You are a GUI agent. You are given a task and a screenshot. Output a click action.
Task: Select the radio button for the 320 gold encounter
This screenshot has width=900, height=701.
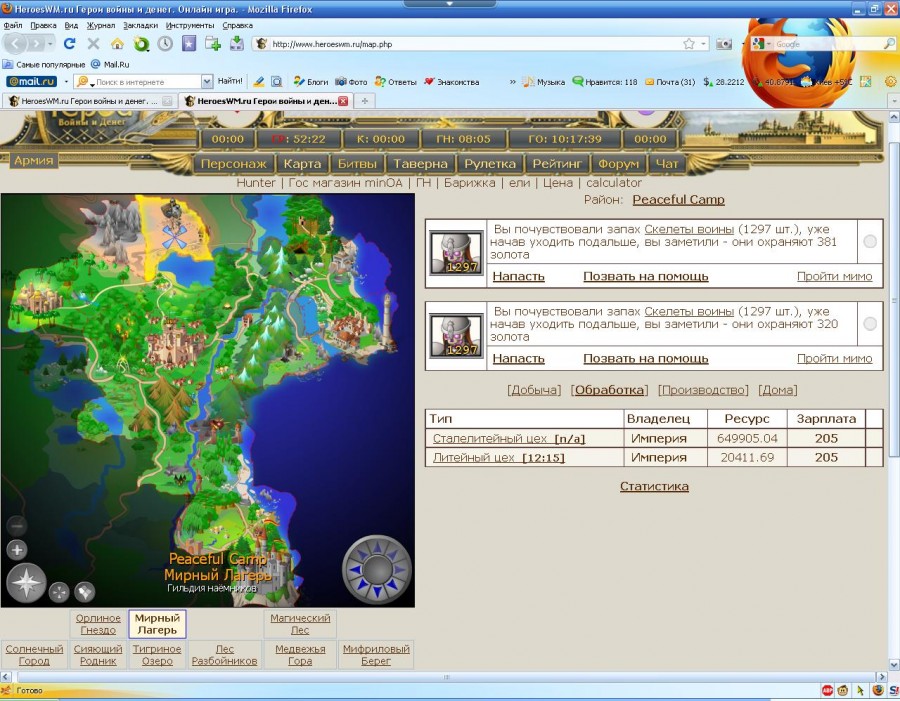[870, 324]
